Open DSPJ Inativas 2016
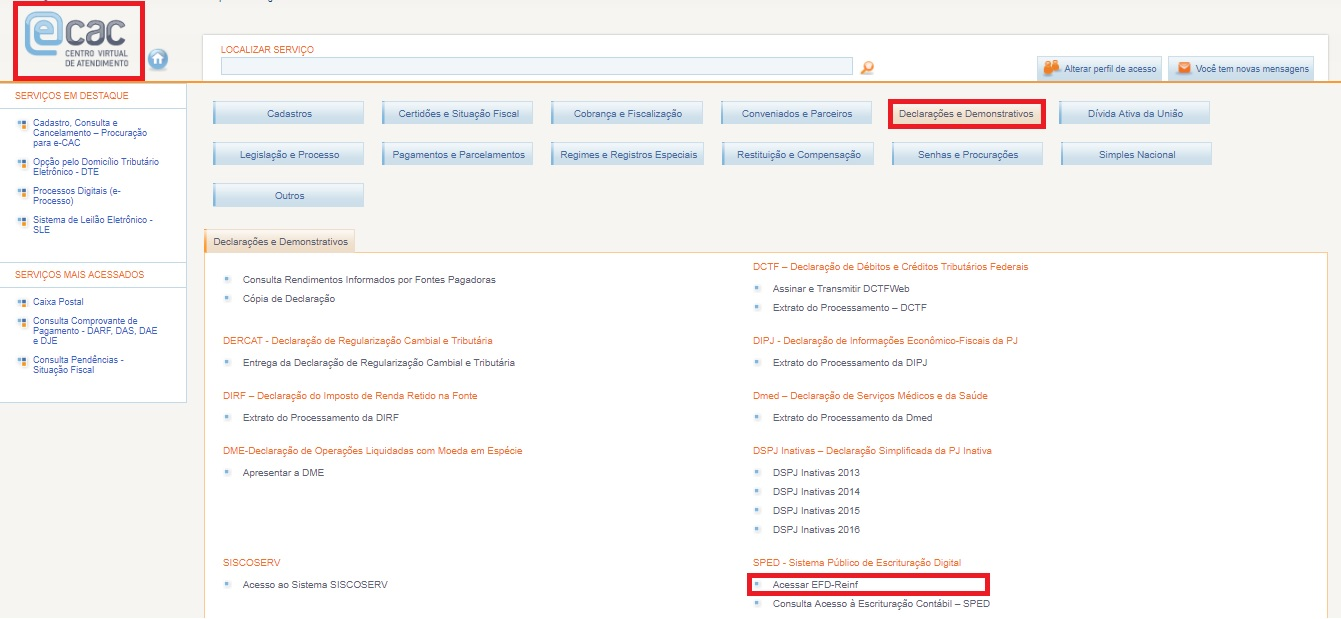This screenshot has height=619, width=1341. click(816, 530)
